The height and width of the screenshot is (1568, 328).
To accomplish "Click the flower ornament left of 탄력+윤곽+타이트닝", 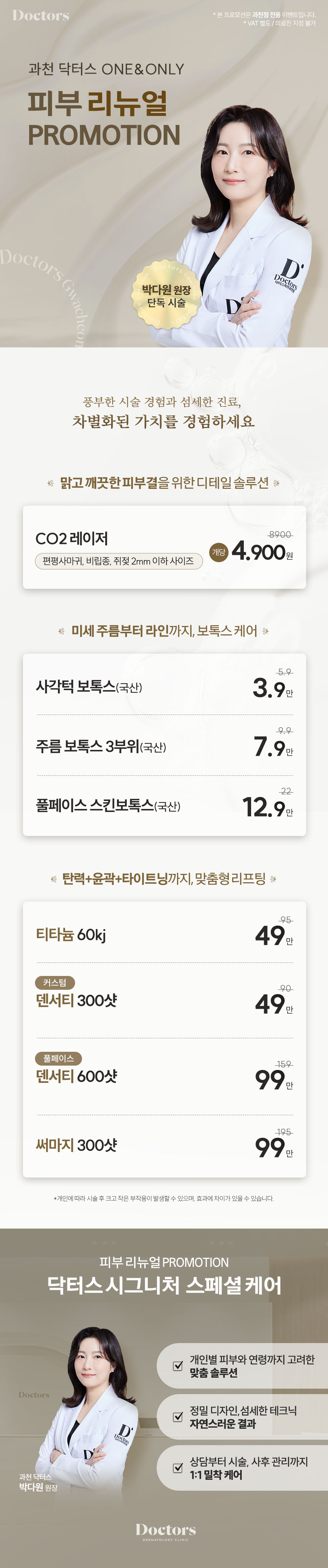I will pos(54,879).
